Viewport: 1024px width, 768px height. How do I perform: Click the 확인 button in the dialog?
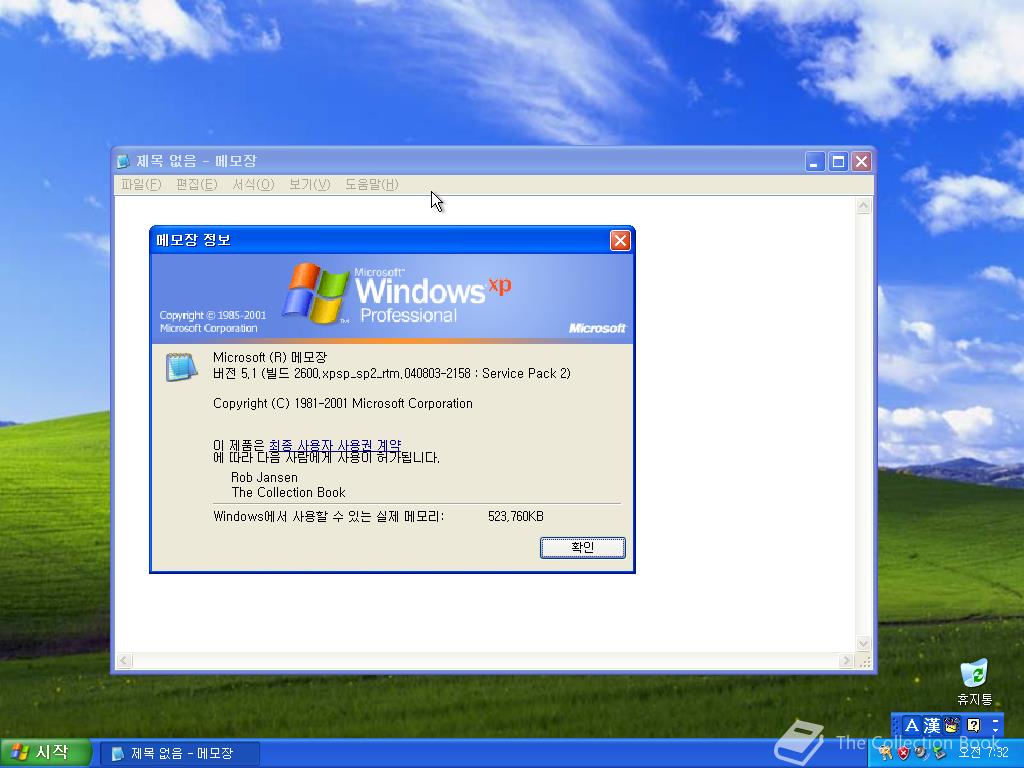coord(583,547)
